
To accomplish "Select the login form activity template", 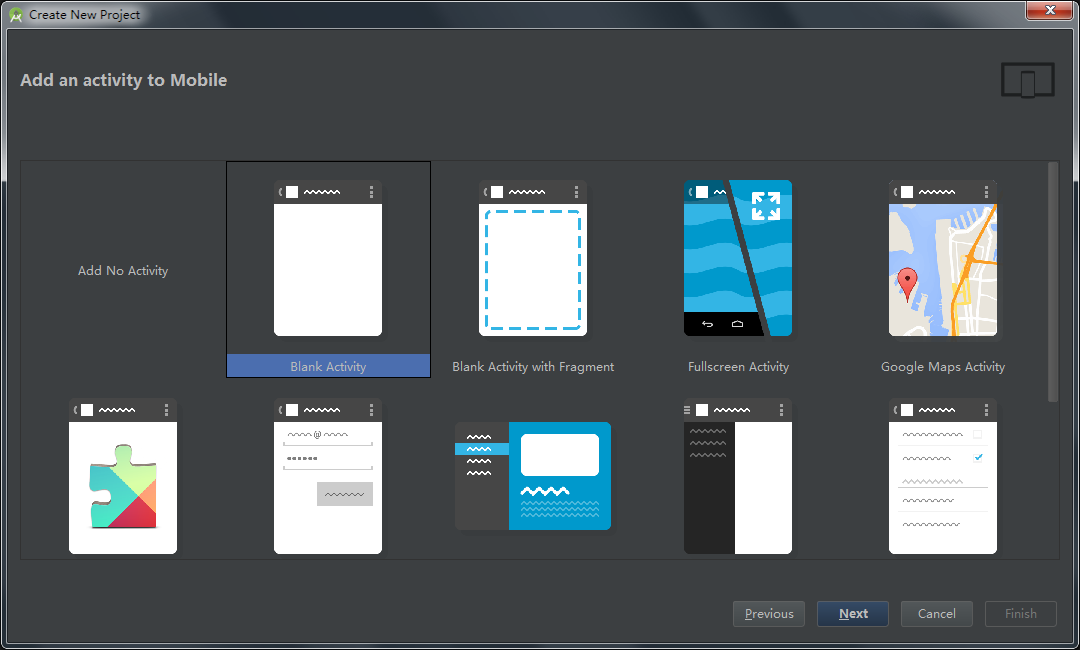I will pos(328,477).
